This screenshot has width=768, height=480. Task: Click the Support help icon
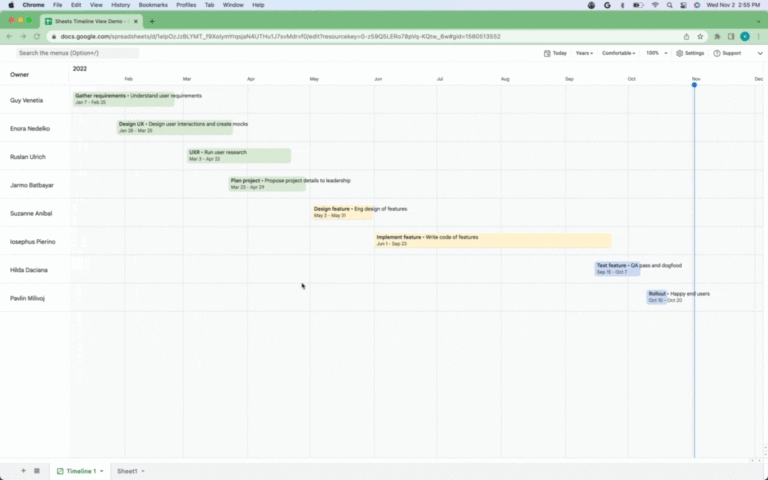coord(717,53)
